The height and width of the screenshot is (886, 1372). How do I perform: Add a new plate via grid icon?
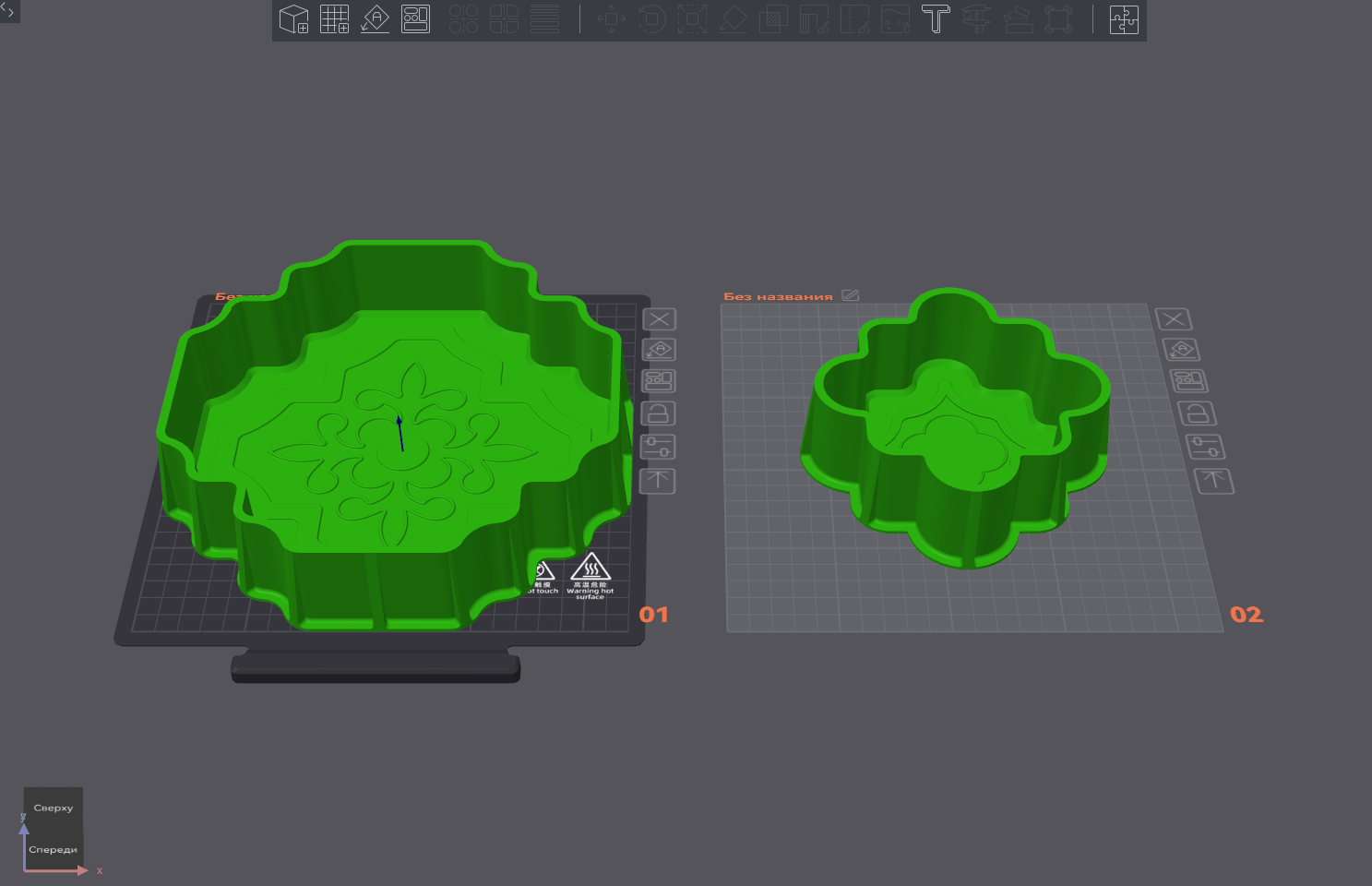coord(334,19)
